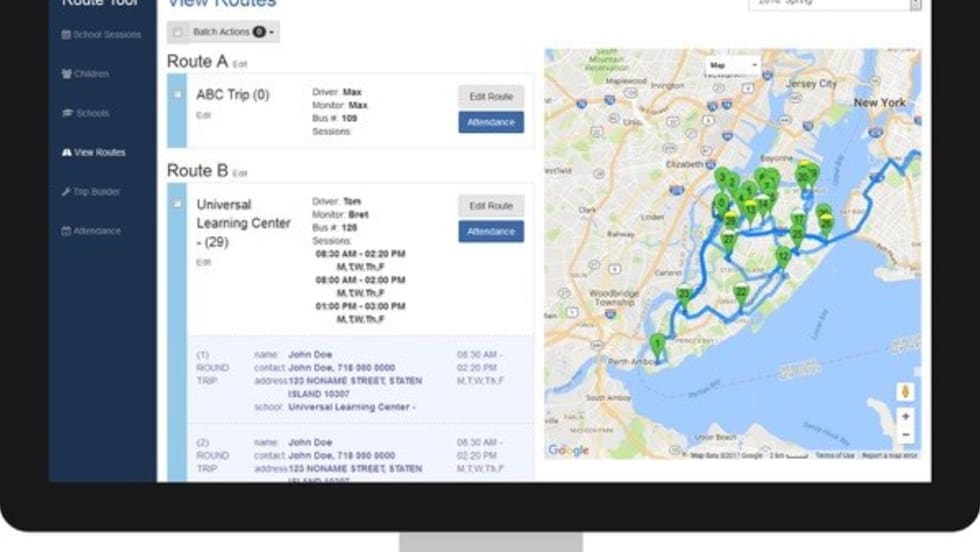Image resolution: width=980 pixels, height=552 pixels.
Task: Open View Routes in the sidebar
Action: 99,152
